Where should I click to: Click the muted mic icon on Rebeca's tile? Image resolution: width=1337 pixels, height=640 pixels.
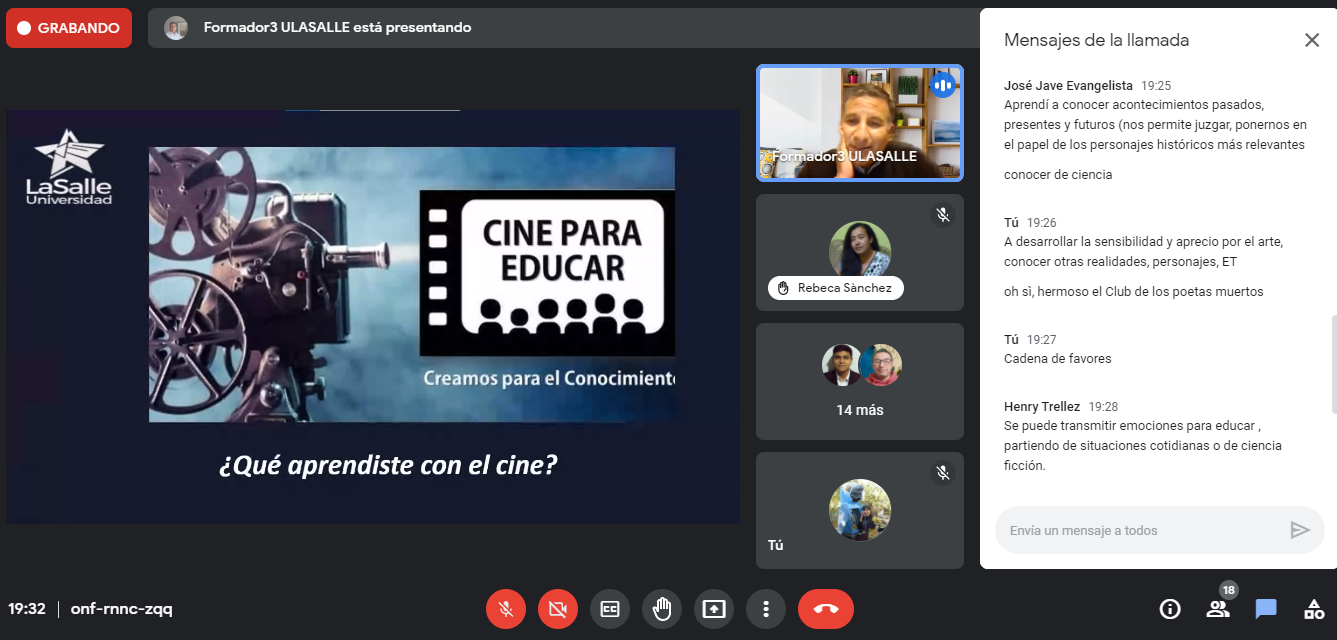pyautogui.click(x=942, y=215)
